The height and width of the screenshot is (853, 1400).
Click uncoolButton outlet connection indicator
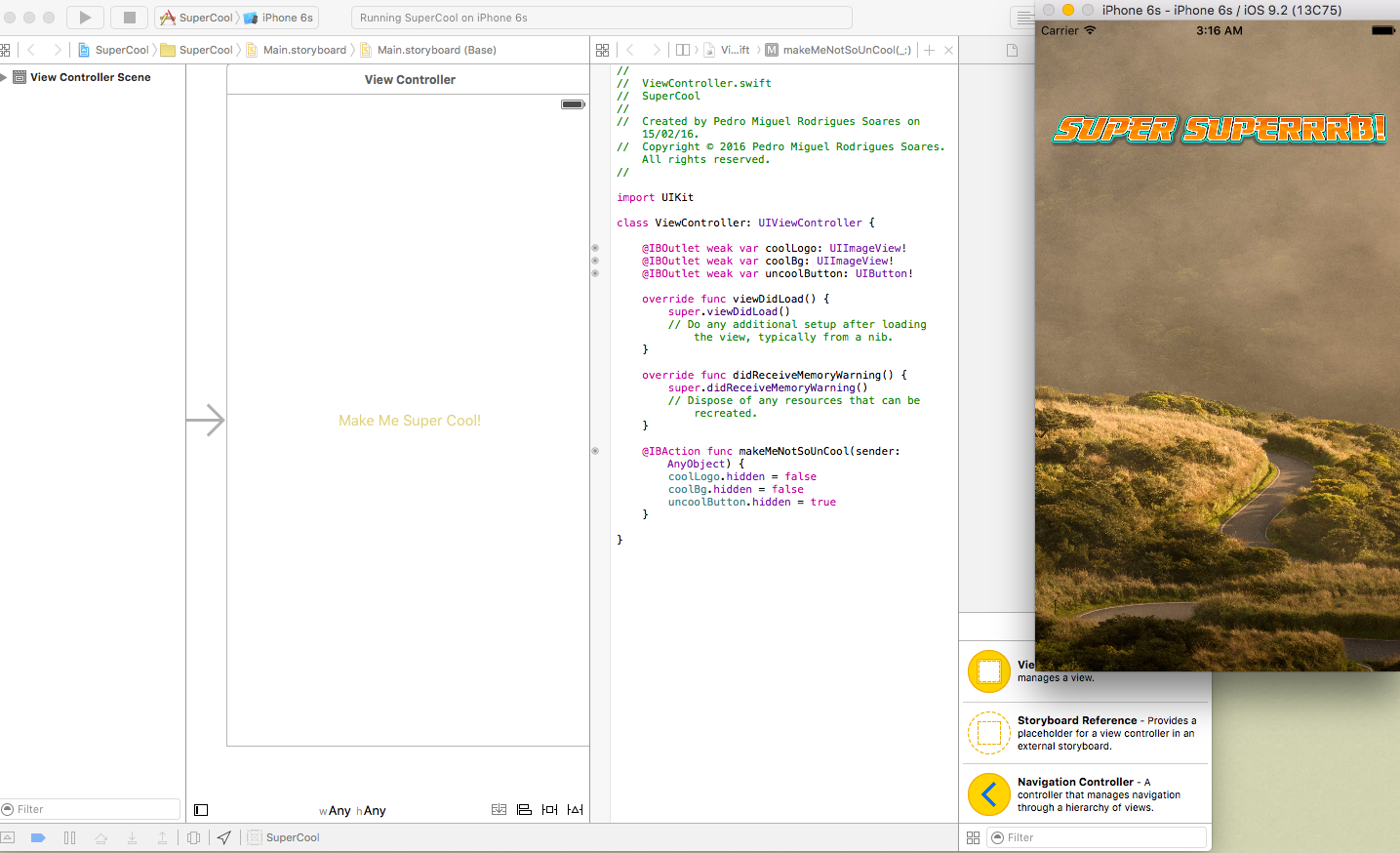click(595, 273)
